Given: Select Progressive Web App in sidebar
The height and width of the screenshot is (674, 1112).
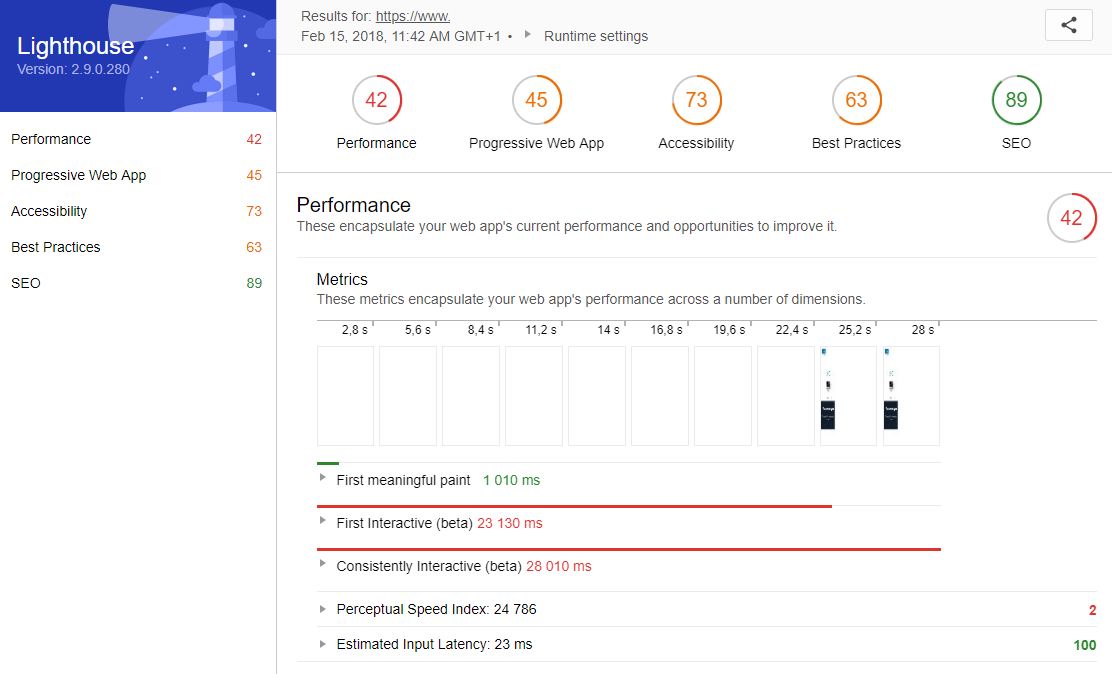Looking at the screenshot, I should [x=78, y=175].
